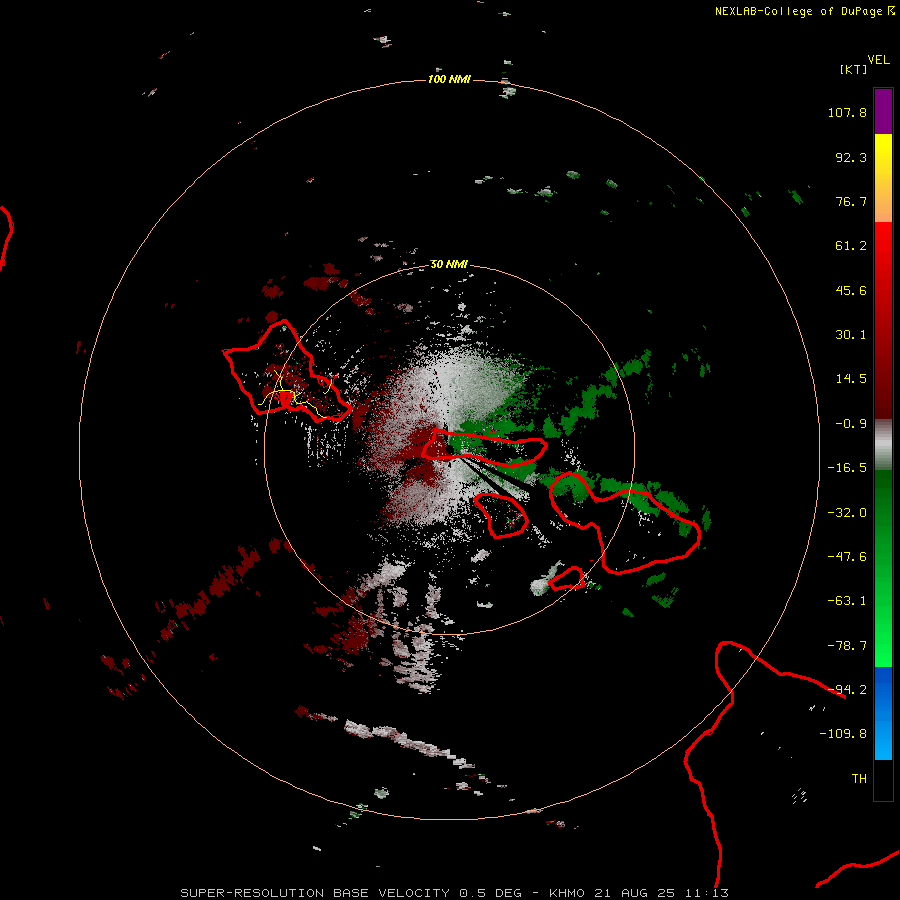The image size is (900, 900).
Task: Select the -0.9 velocity scale value
Action: tap(851, 424)
